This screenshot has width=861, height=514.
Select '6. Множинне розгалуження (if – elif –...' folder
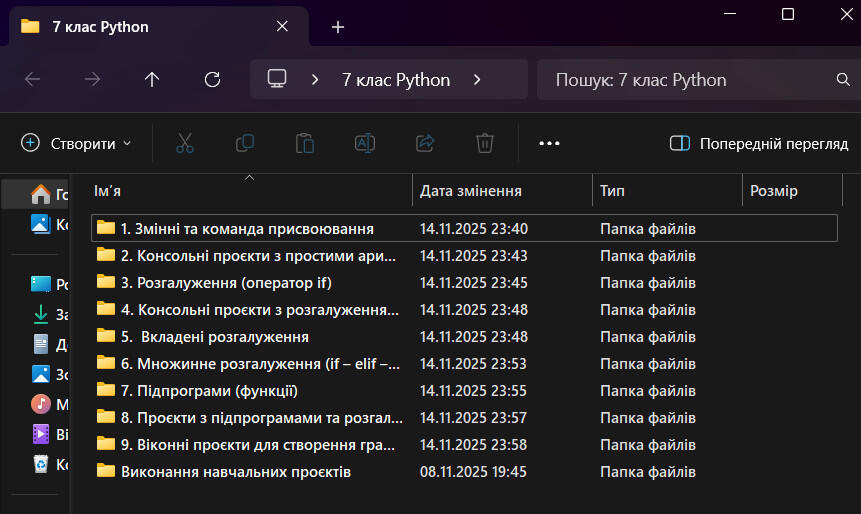[464, 364]
